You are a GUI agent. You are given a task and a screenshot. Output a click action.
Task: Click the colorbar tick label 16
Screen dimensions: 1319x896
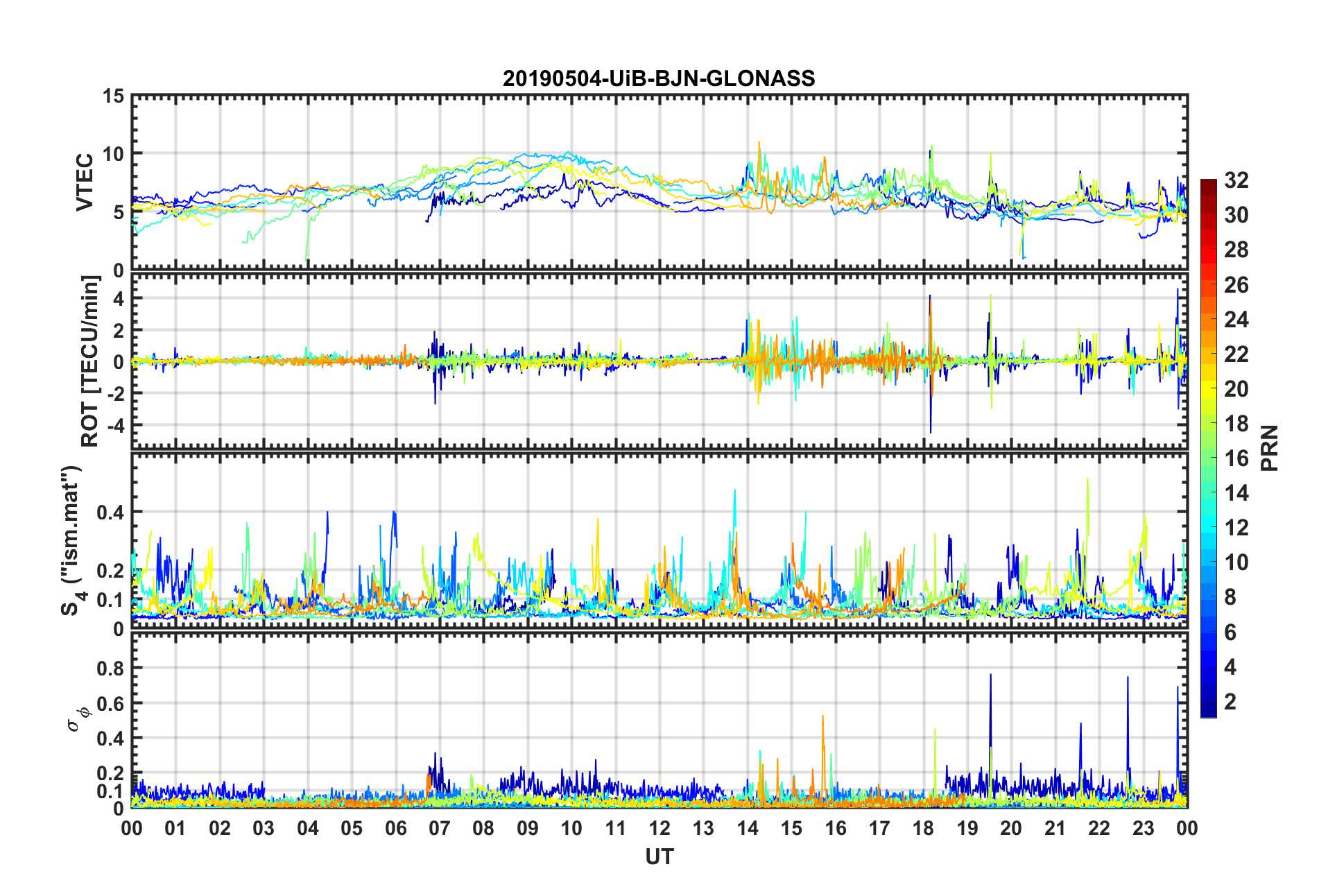click(1236, 458)
